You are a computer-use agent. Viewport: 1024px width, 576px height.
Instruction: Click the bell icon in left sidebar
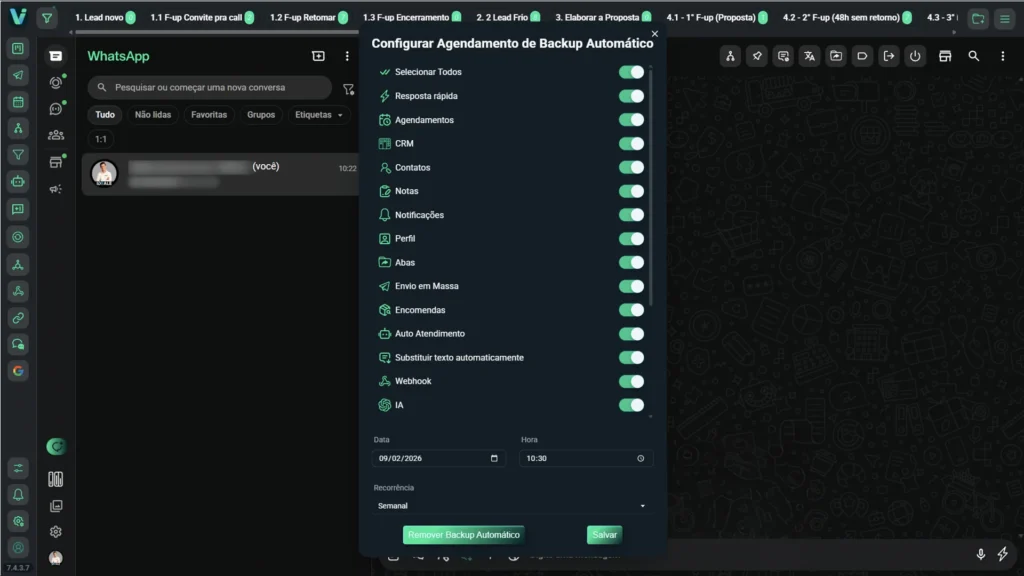pos(18,494)
